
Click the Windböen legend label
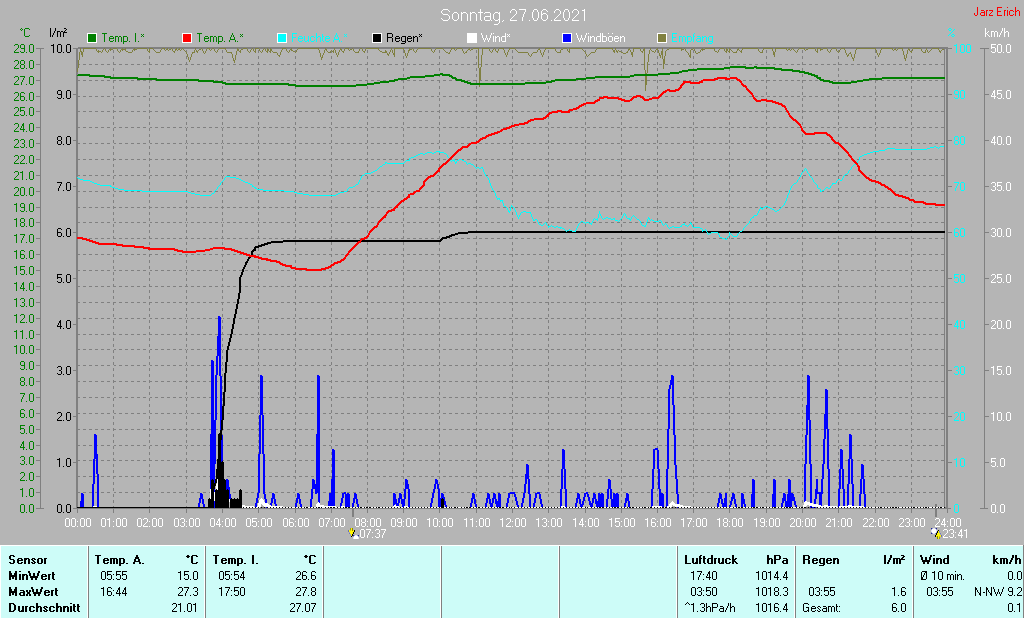coord(600,39)
